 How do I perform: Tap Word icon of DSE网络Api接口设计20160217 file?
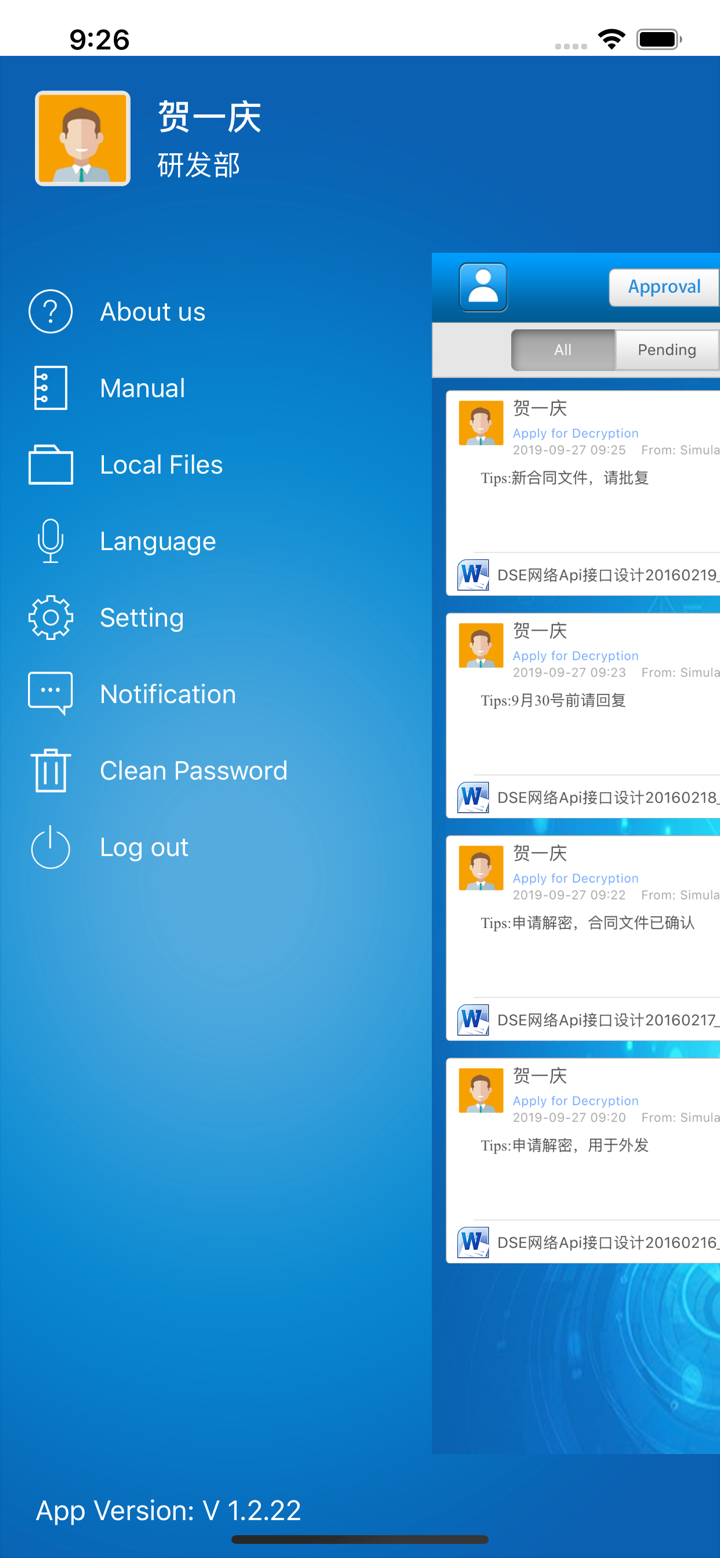[x=474, y=1020]
